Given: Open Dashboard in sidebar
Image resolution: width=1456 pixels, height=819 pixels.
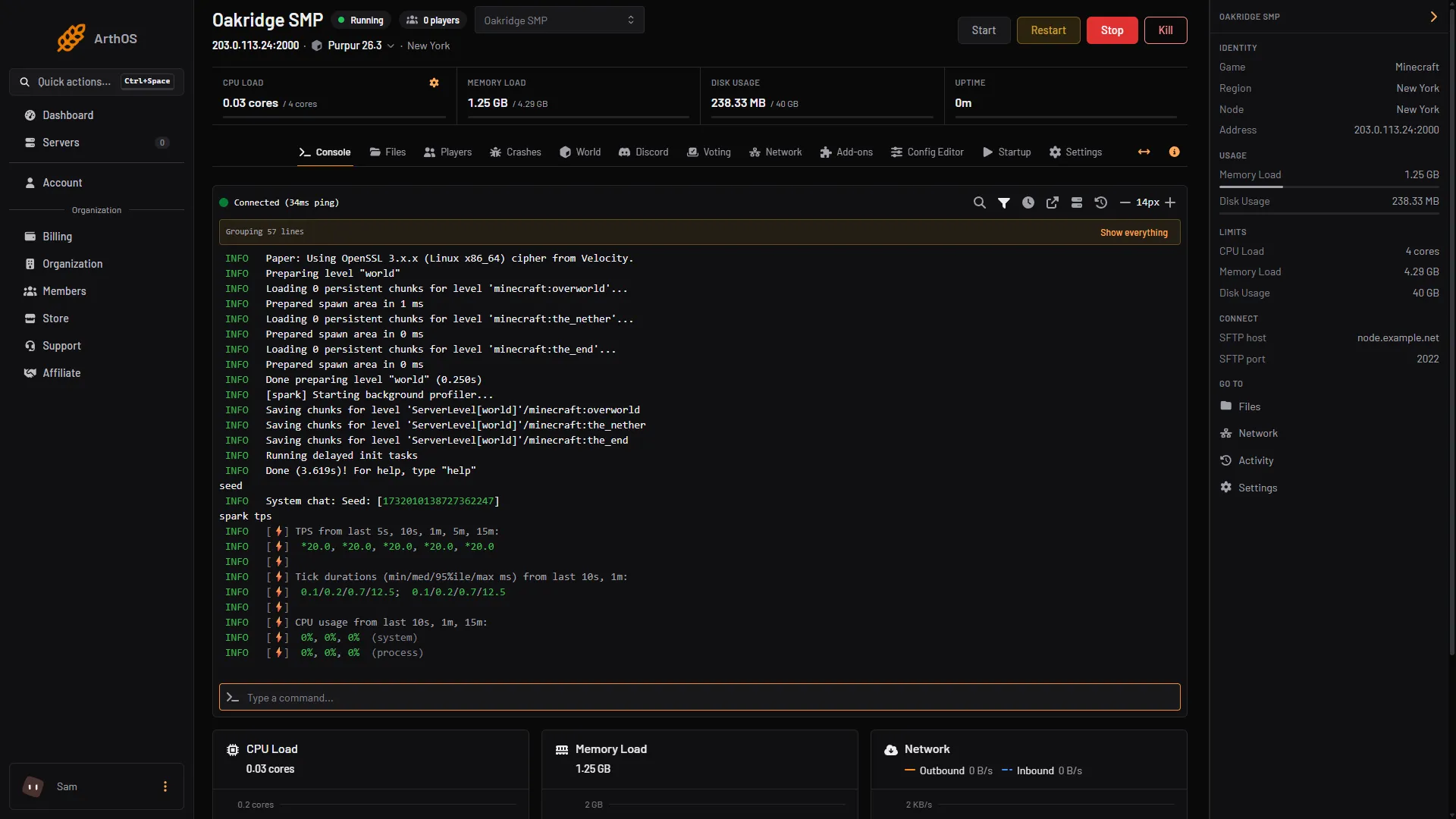Looking at the screenshot, I should click(96, 115).
